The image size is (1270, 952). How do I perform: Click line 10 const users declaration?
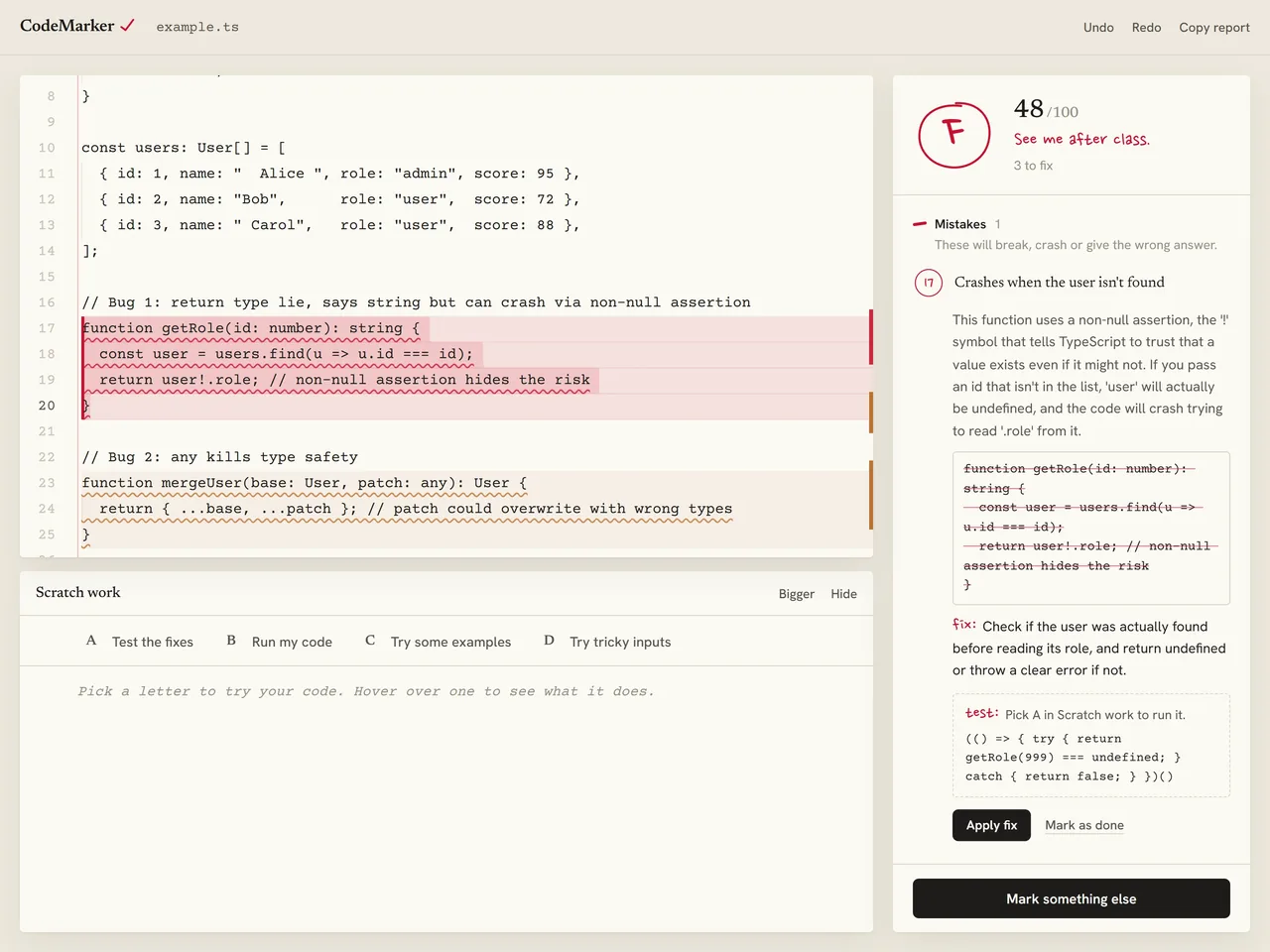[x=184, y=148]
